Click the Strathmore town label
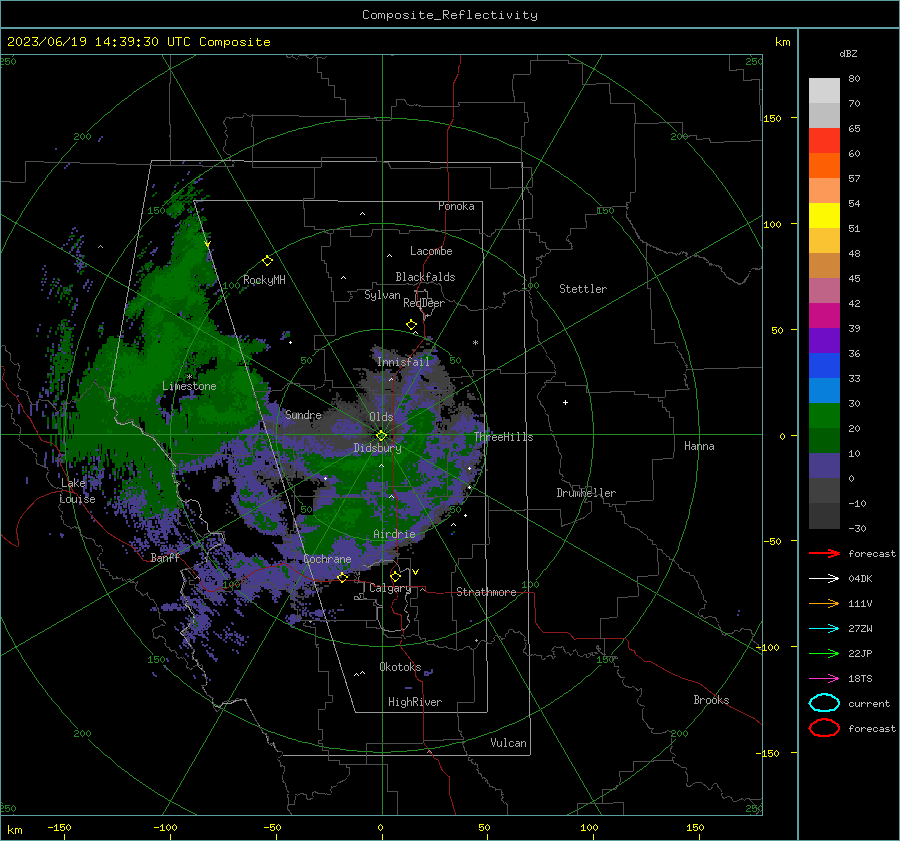Viewport: 900px width, 841px height. (x=486, y=592)
